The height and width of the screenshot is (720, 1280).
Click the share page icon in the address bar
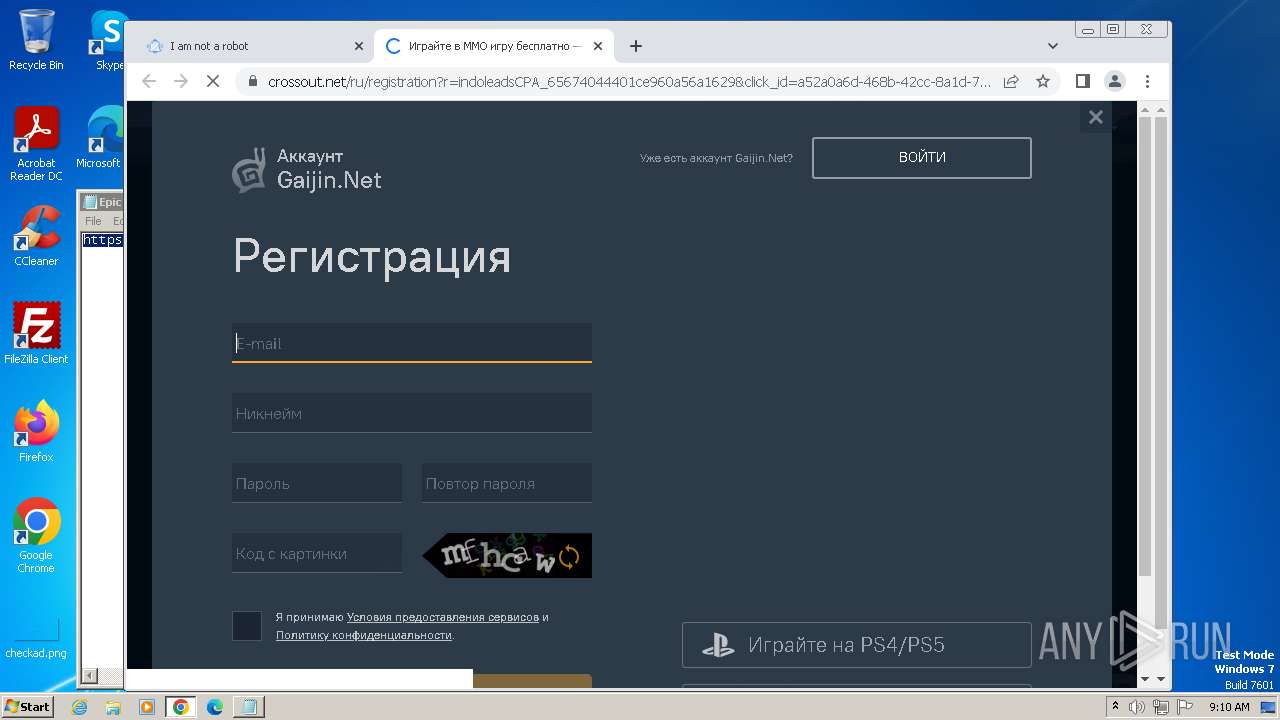click(x=1011, y=81)
